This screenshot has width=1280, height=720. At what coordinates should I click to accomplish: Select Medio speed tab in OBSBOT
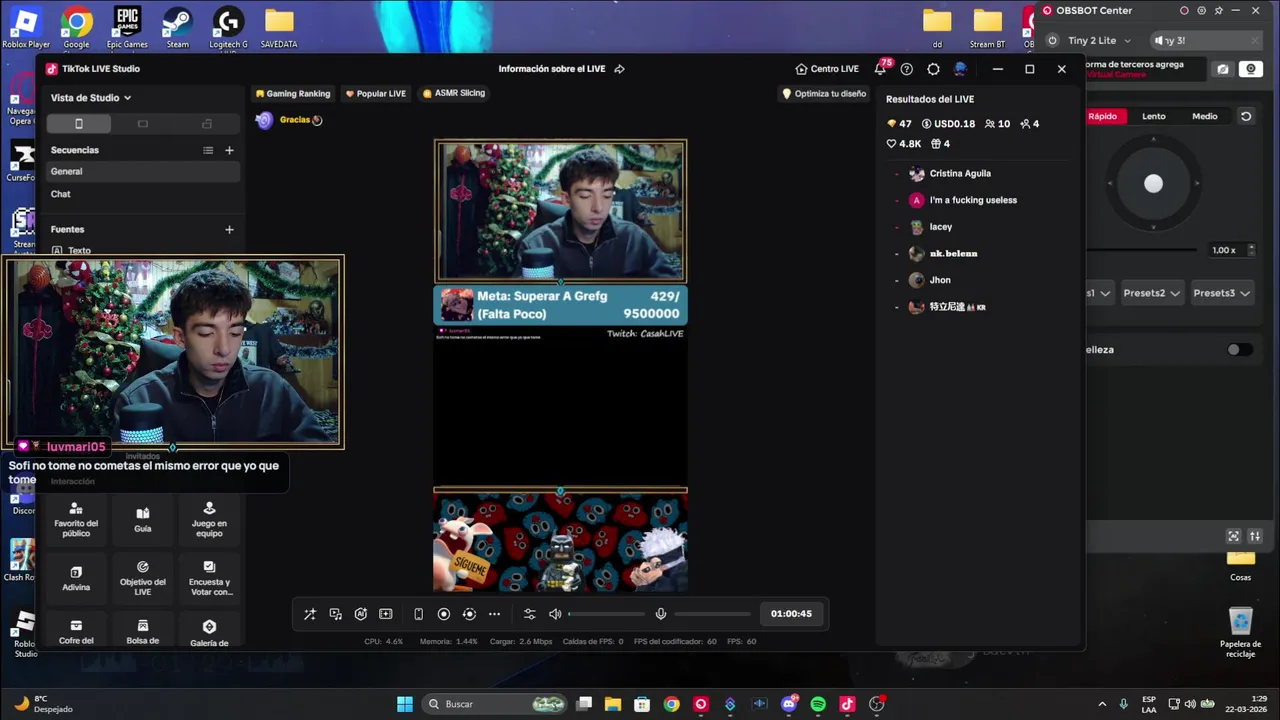(1205, 116)
